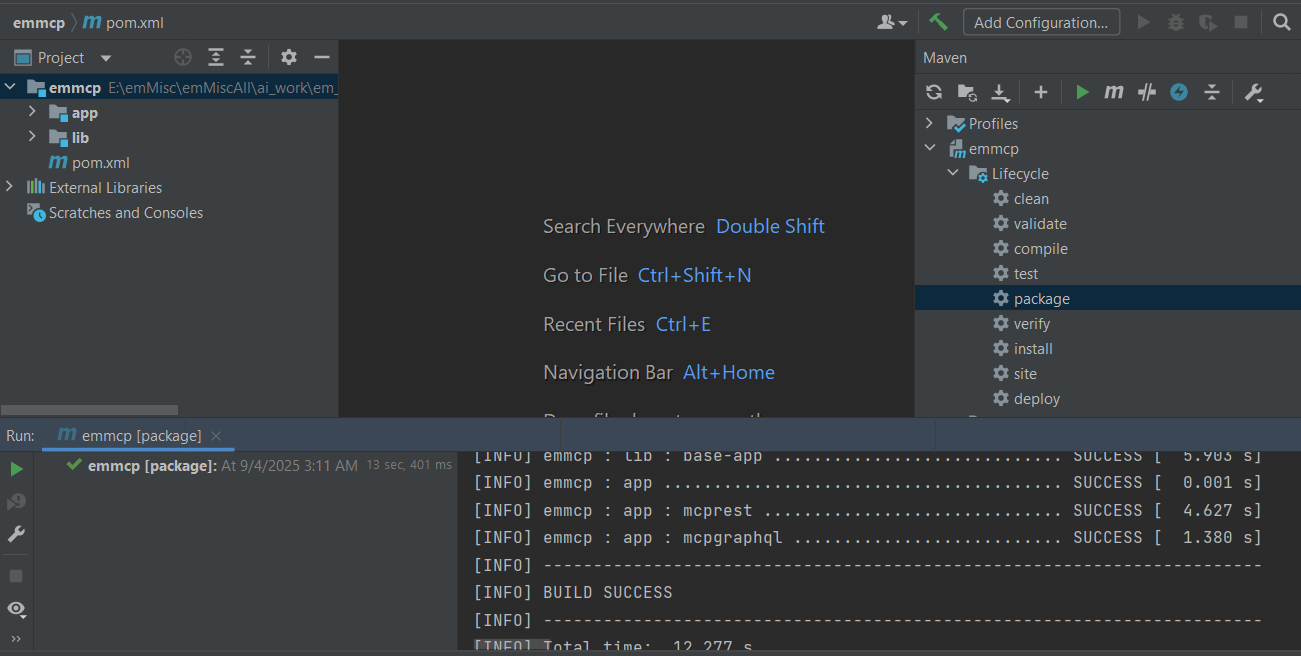Toggle the eye icon in Run panel
The width and height of the screenshot is (1301, 656).
pos(16,608)
